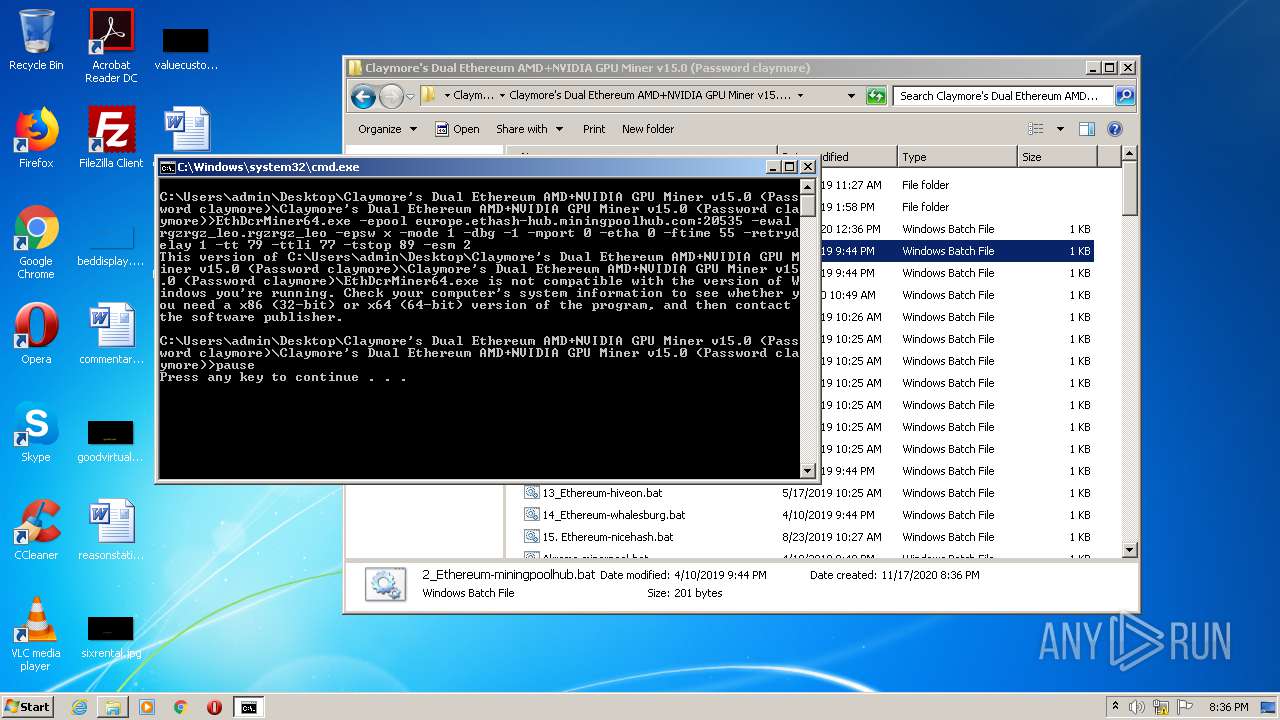Toggle the Explorer preview pane button

click(x=1087, y=129)
